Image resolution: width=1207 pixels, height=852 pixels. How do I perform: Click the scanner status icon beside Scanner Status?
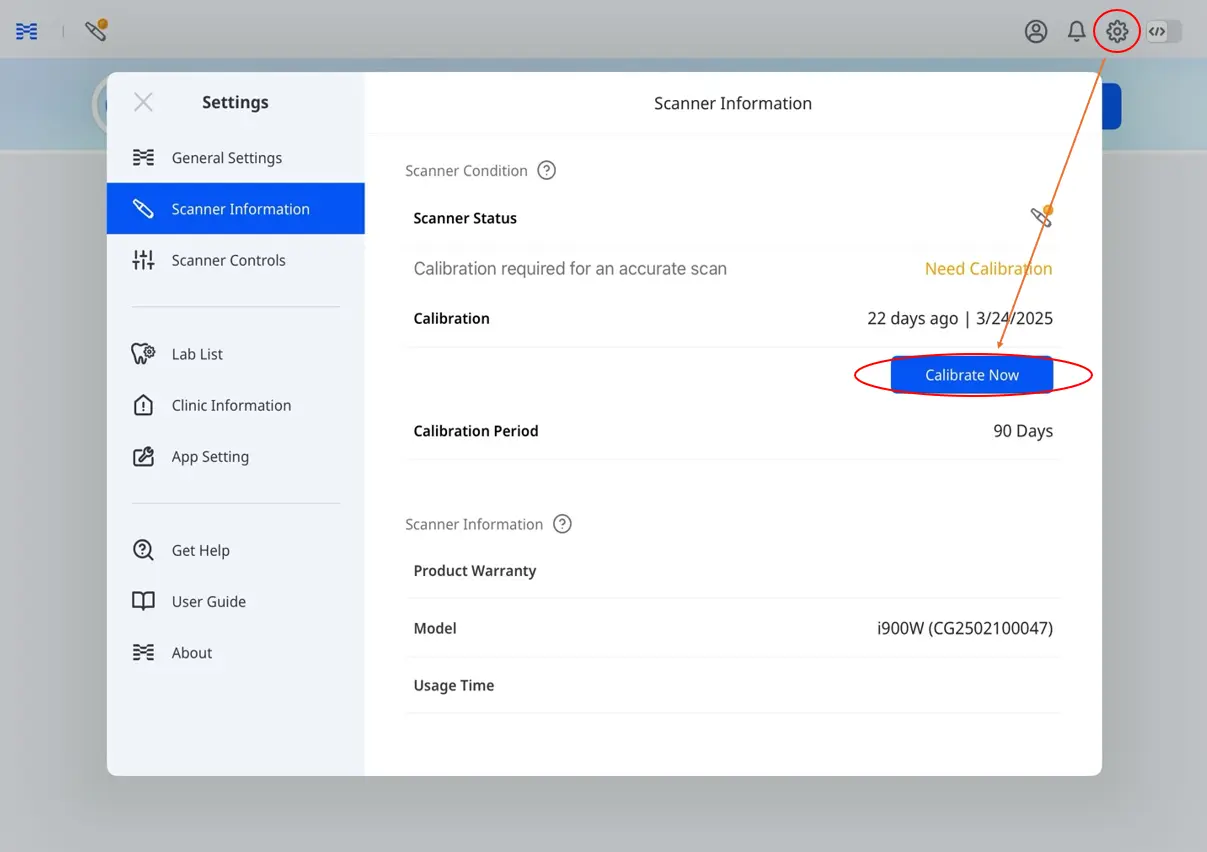point(1040,216)
